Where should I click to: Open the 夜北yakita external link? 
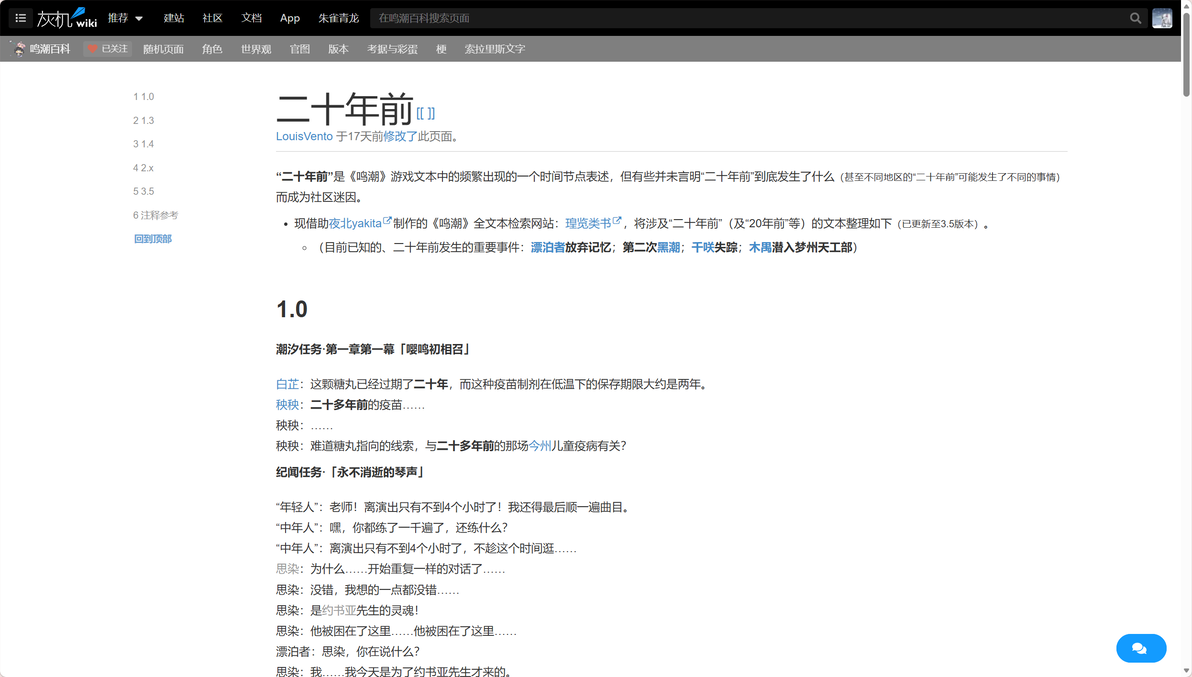(360, 223)
